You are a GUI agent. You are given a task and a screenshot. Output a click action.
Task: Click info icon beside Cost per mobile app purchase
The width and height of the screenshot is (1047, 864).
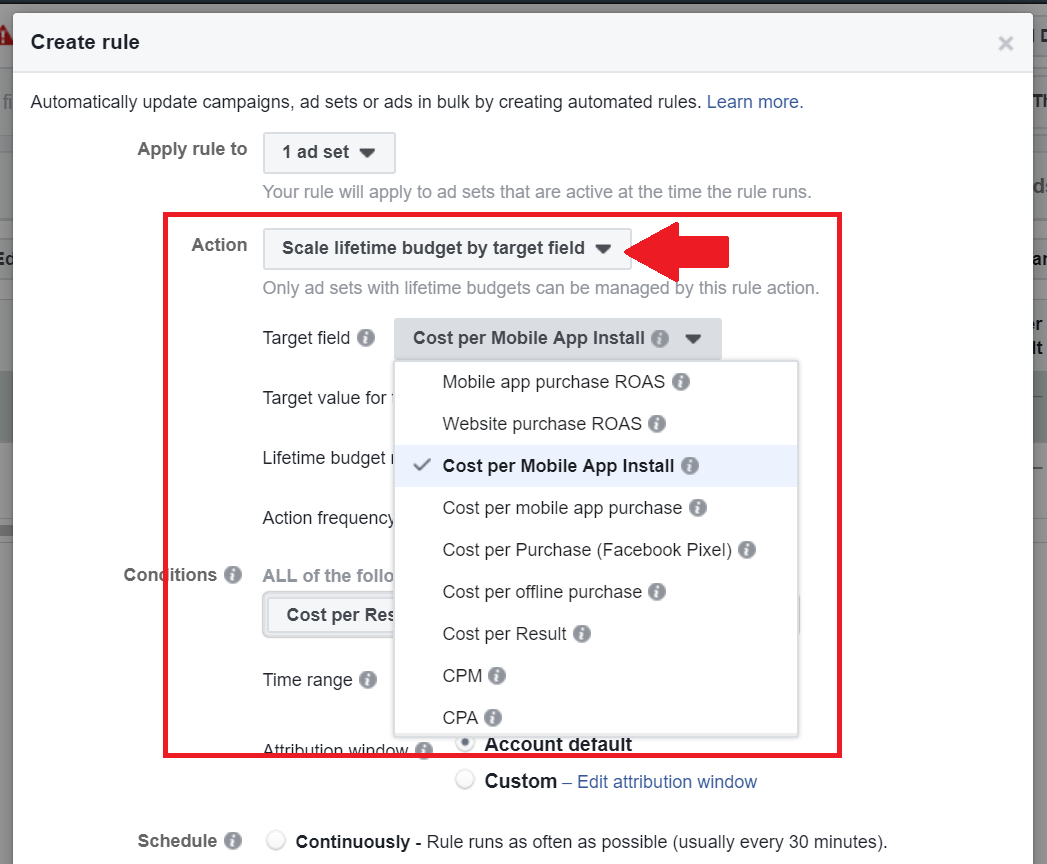click(x=698, y=508)
